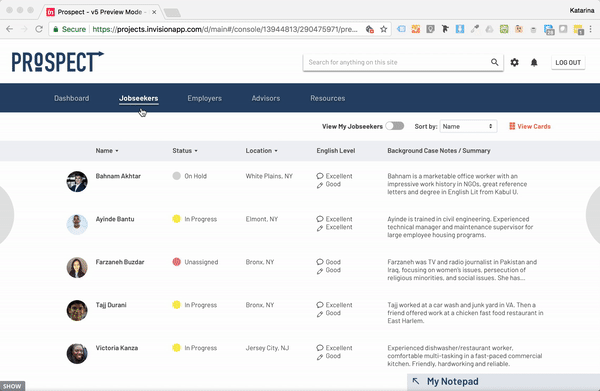This screenshot has height=391, width=600.
Task: Click the Katarina profile name in Chrome
Action: point(582,10)
